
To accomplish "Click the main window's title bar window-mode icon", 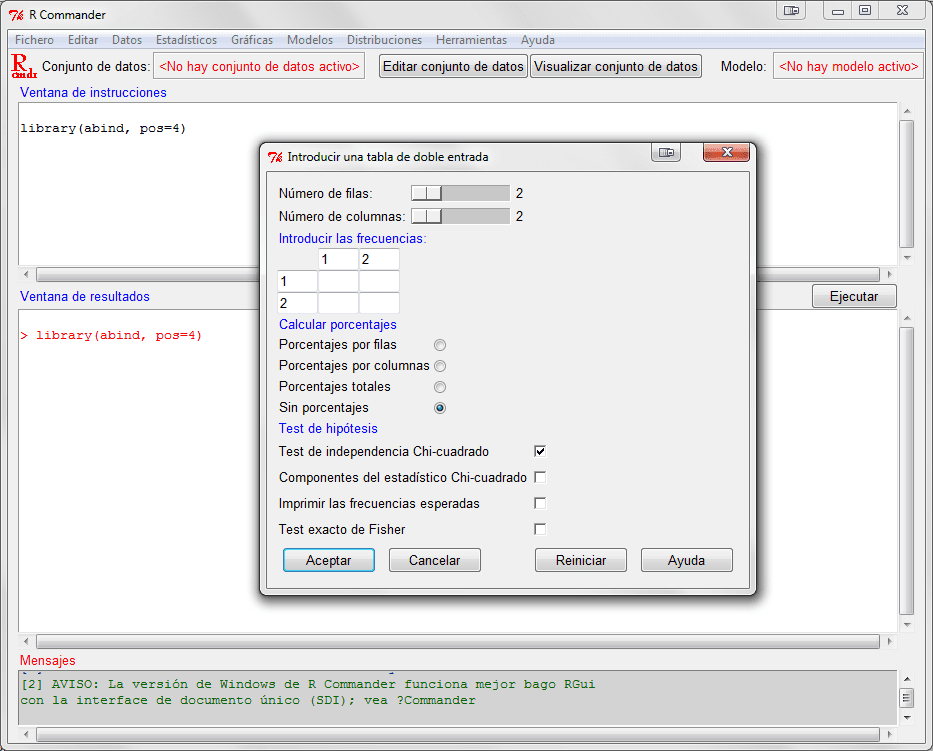I will pyautogui.click(x=791, y=10).
